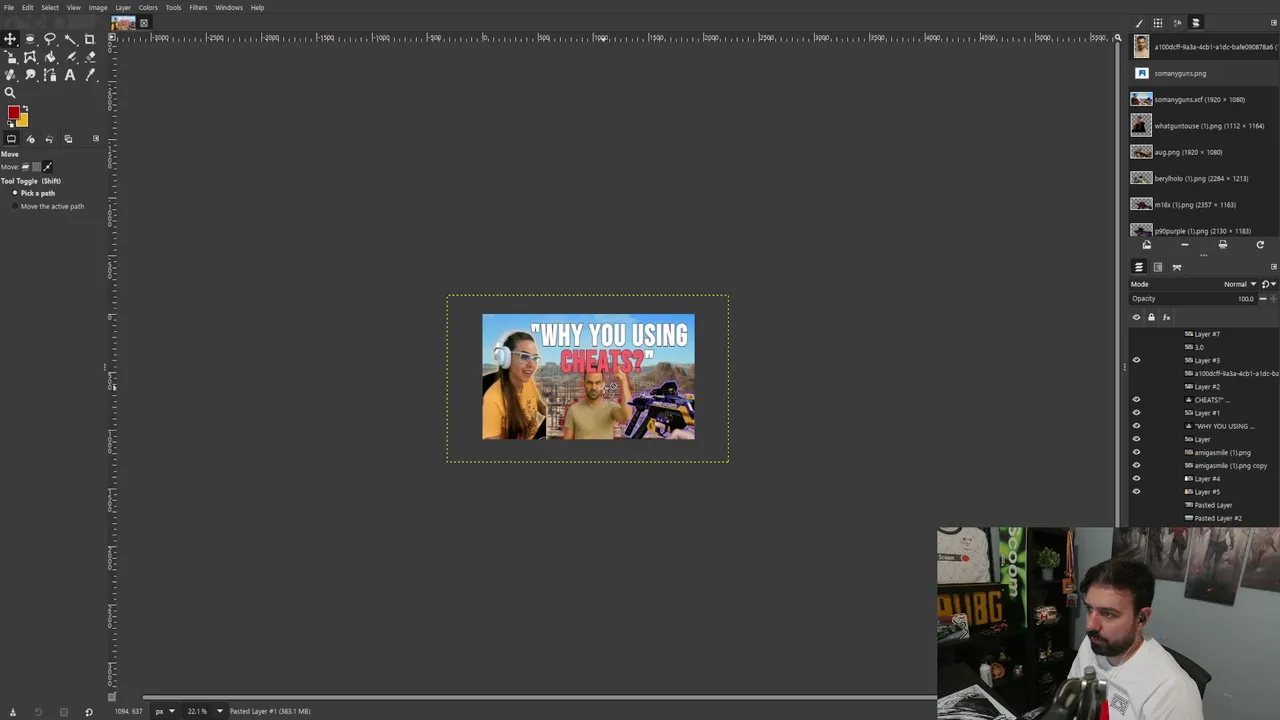
Task: Select the Bucket Fill tool
Action: coord(50,57)
